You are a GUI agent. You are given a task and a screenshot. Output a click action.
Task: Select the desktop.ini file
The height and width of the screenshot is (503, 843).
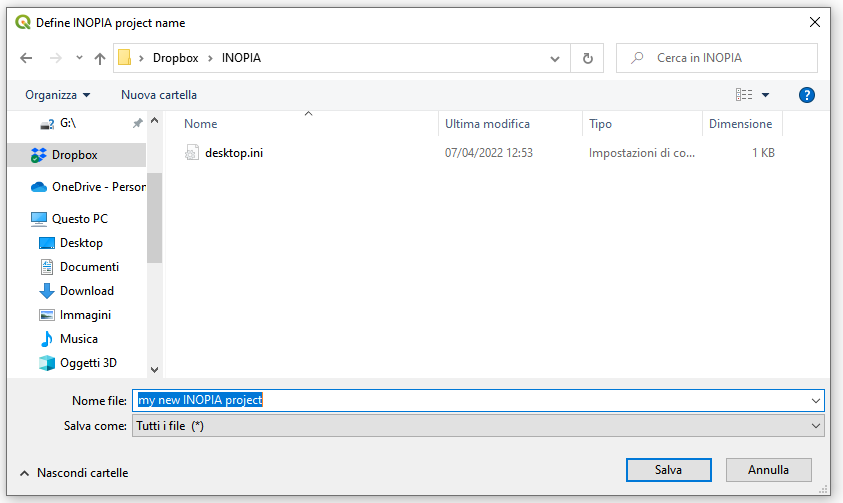[234, 153]
